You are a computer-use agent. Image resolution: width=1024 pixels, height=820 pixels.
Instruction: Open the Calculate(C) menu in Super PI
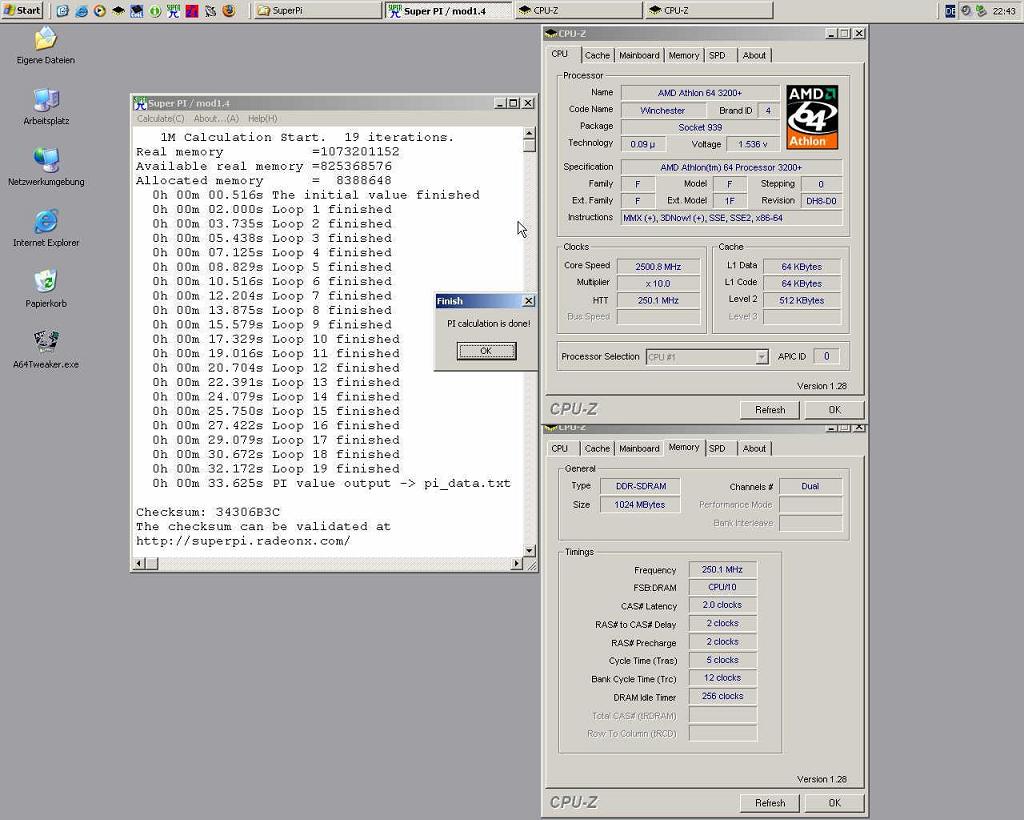[x=161, y=119]
